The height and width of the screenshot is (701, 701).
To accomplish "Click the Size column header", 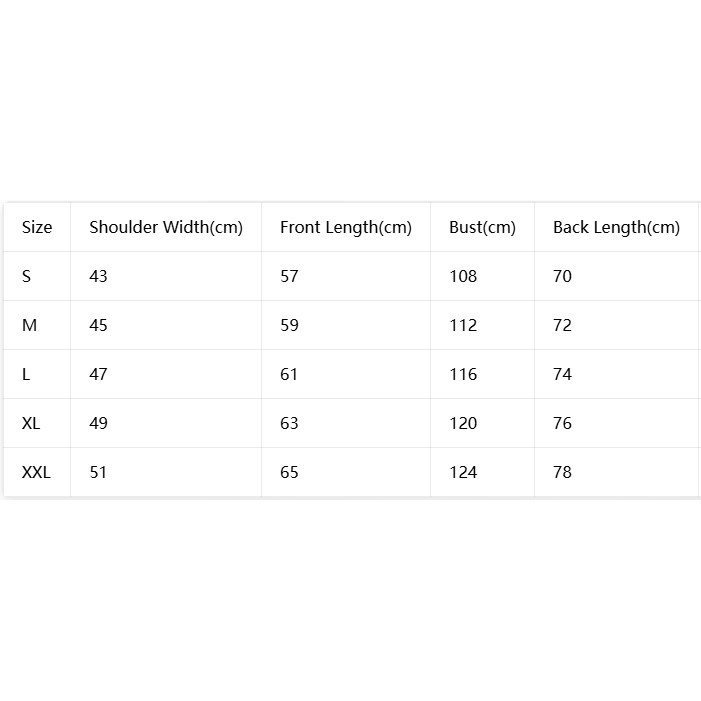I will tap(37, 227).
